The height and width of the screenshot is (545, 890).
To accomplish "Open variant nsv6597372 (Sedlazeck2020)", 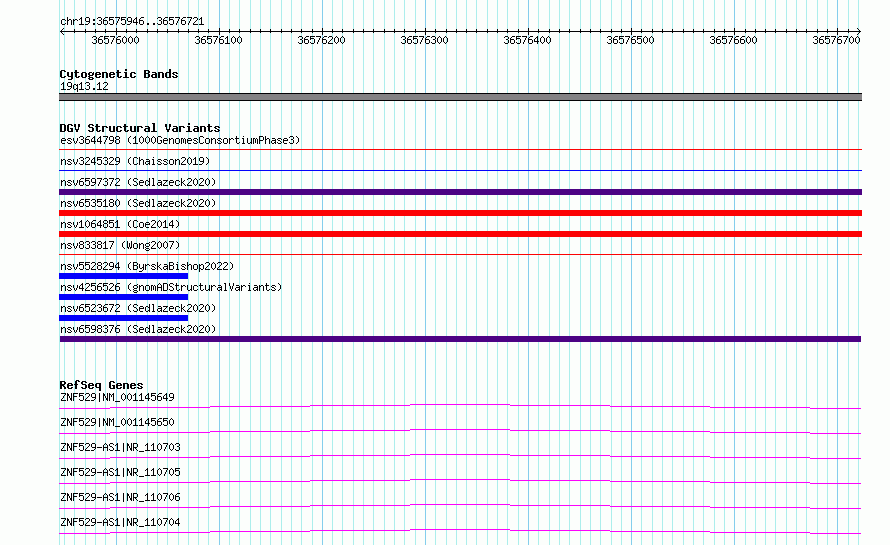I will (138, 182).
